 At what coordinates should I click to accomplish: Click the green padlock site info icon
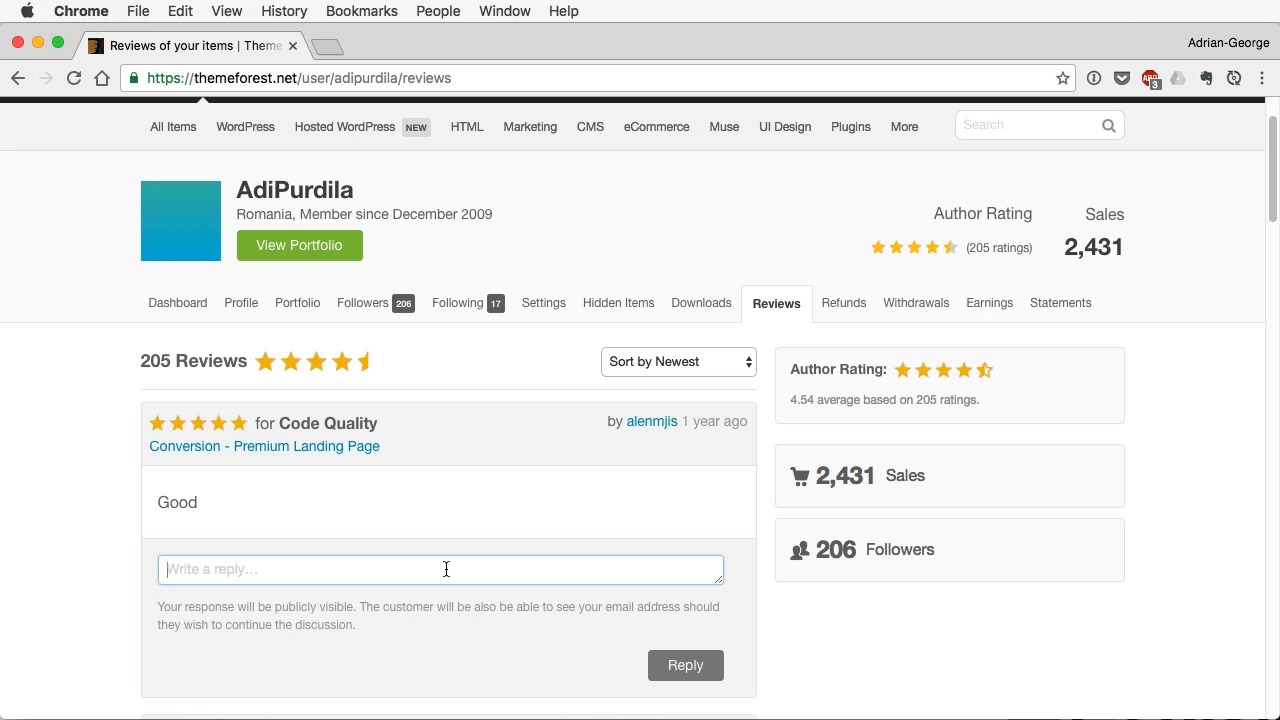134,78
